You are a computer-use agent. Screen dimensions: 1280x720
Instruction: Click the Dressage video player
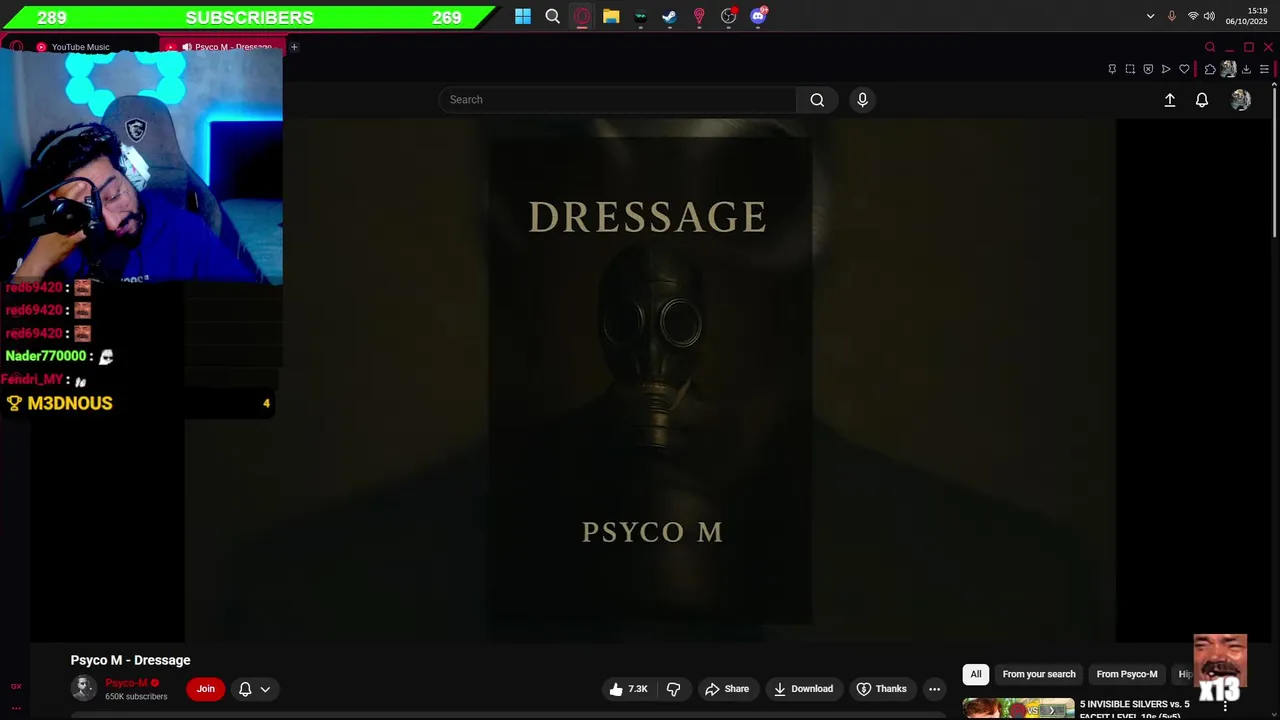tap(650, 380)
